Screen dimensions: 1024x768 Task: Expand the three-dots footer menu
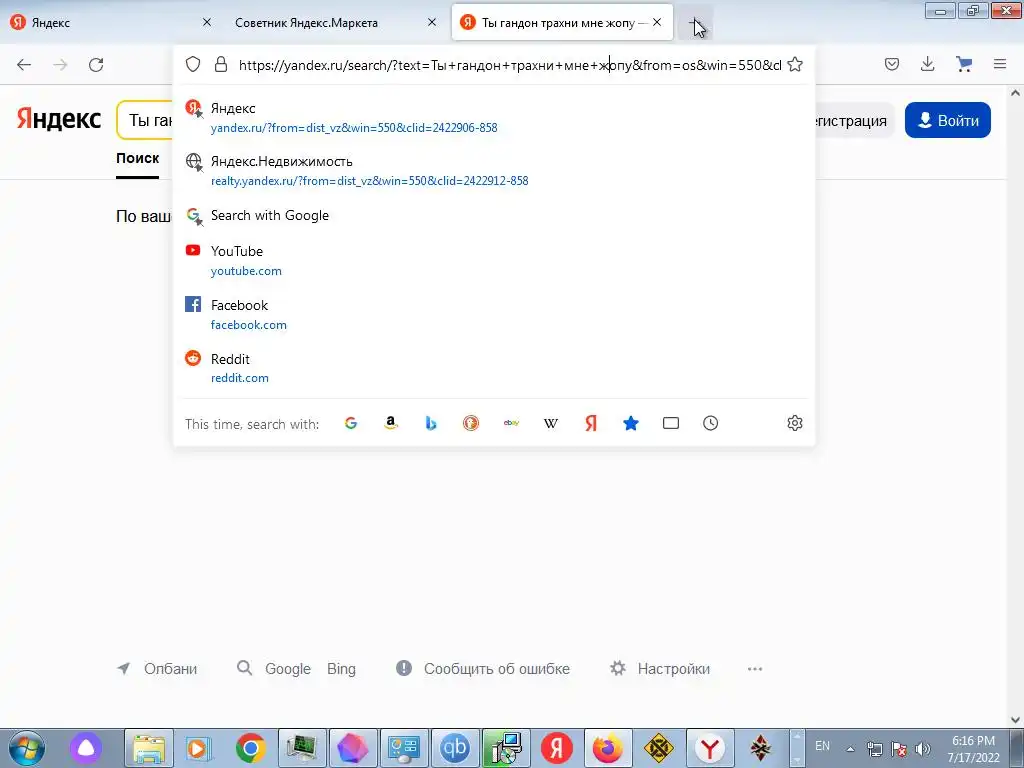[x=755, y=669]
